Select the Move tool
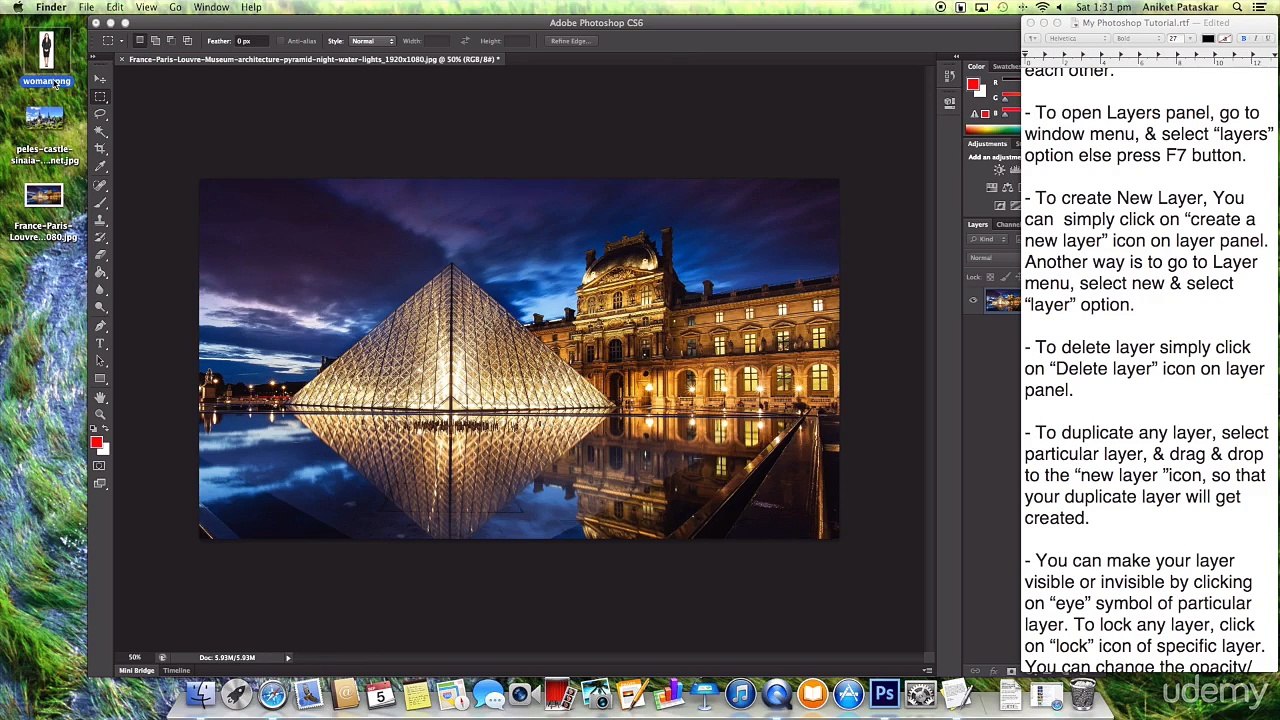1280x720 pixels. (x=100, y=79)
